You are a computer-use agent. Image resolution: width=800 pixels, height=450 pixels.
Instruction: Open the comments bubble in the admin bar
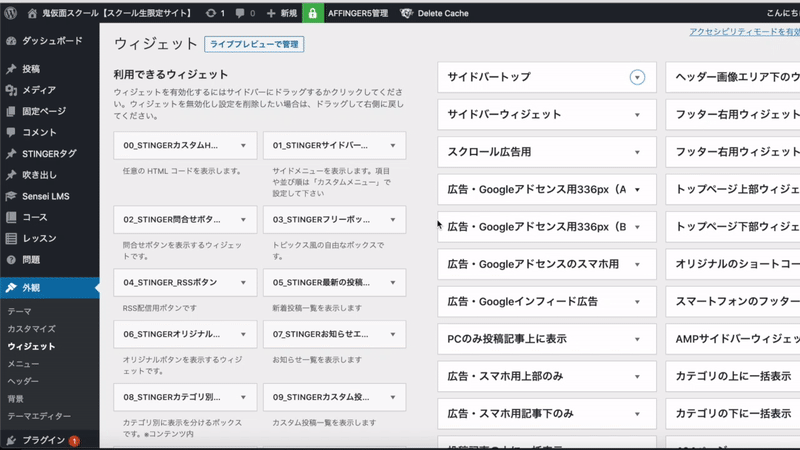(240, 13)
